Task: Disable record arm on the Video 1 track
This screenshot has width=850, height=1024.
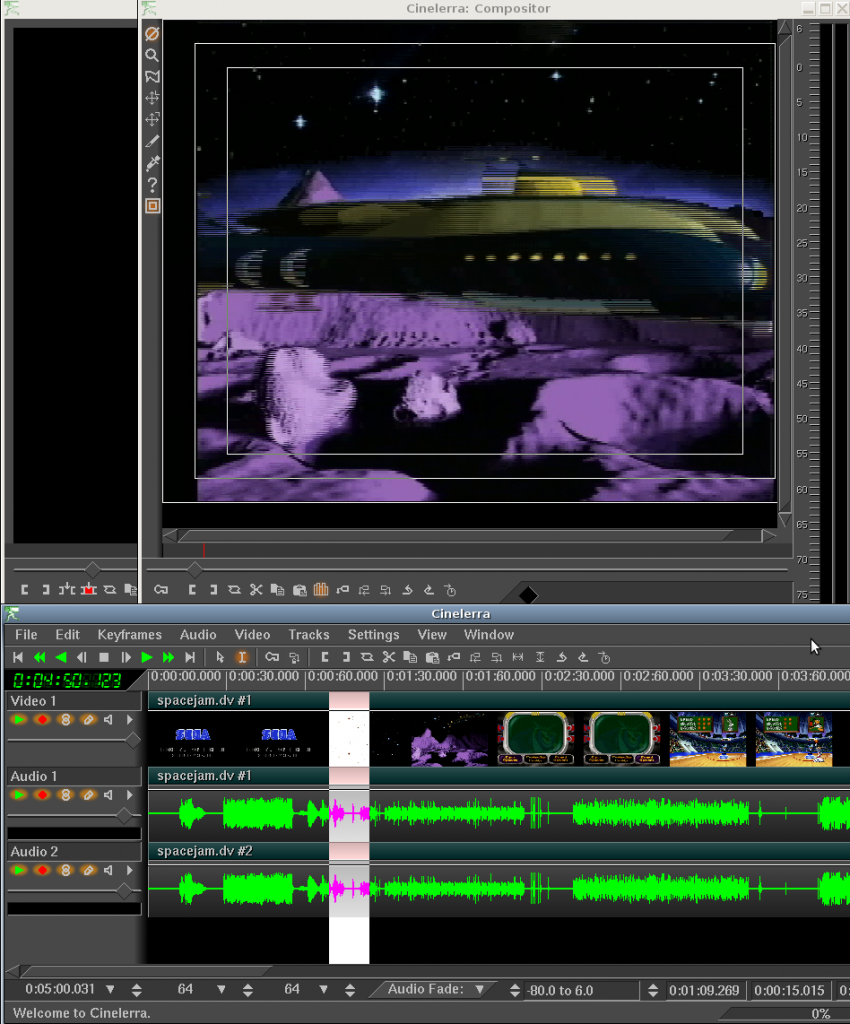Action: pos(43,719)
